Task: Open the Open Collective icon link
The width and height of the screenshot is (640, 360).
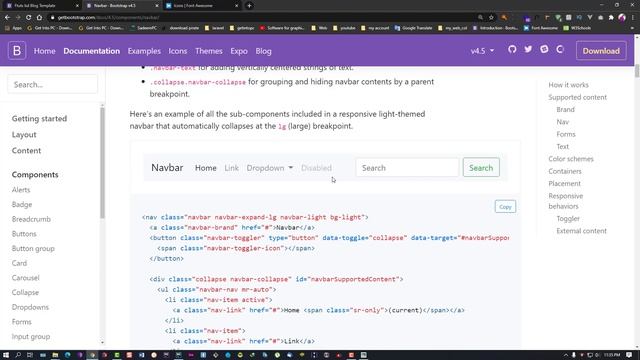Action: pyautogui.click(x=560, y=49)
